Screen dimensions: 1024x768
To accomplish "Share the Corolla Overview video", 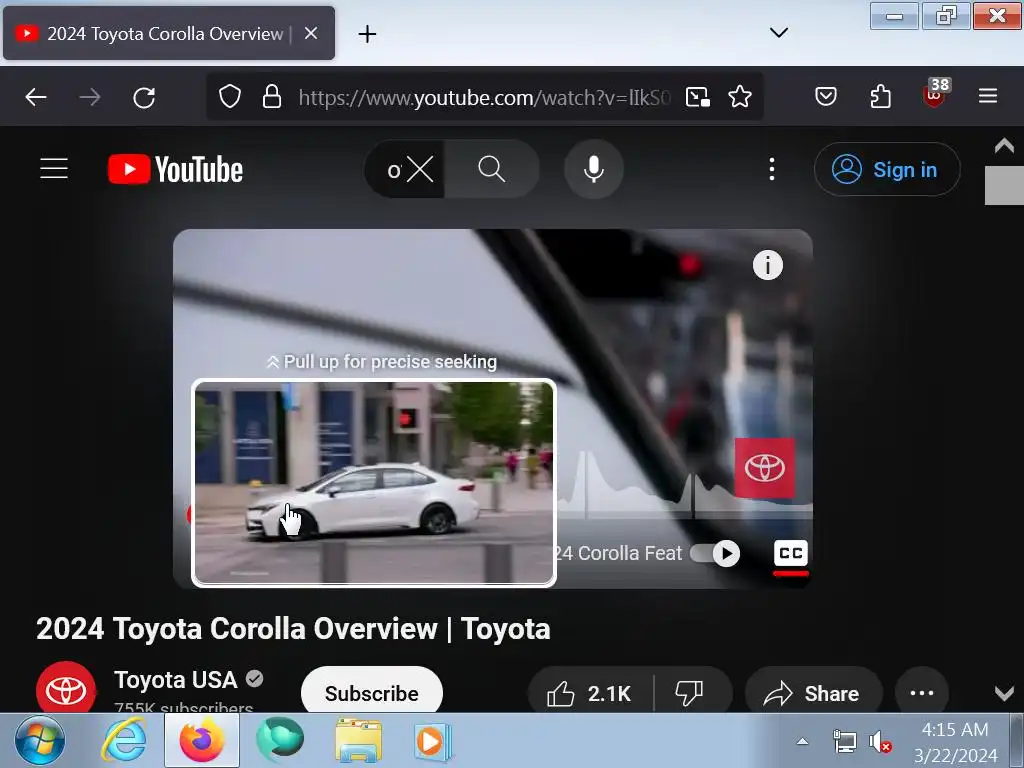I will click(x=813, y=693).
